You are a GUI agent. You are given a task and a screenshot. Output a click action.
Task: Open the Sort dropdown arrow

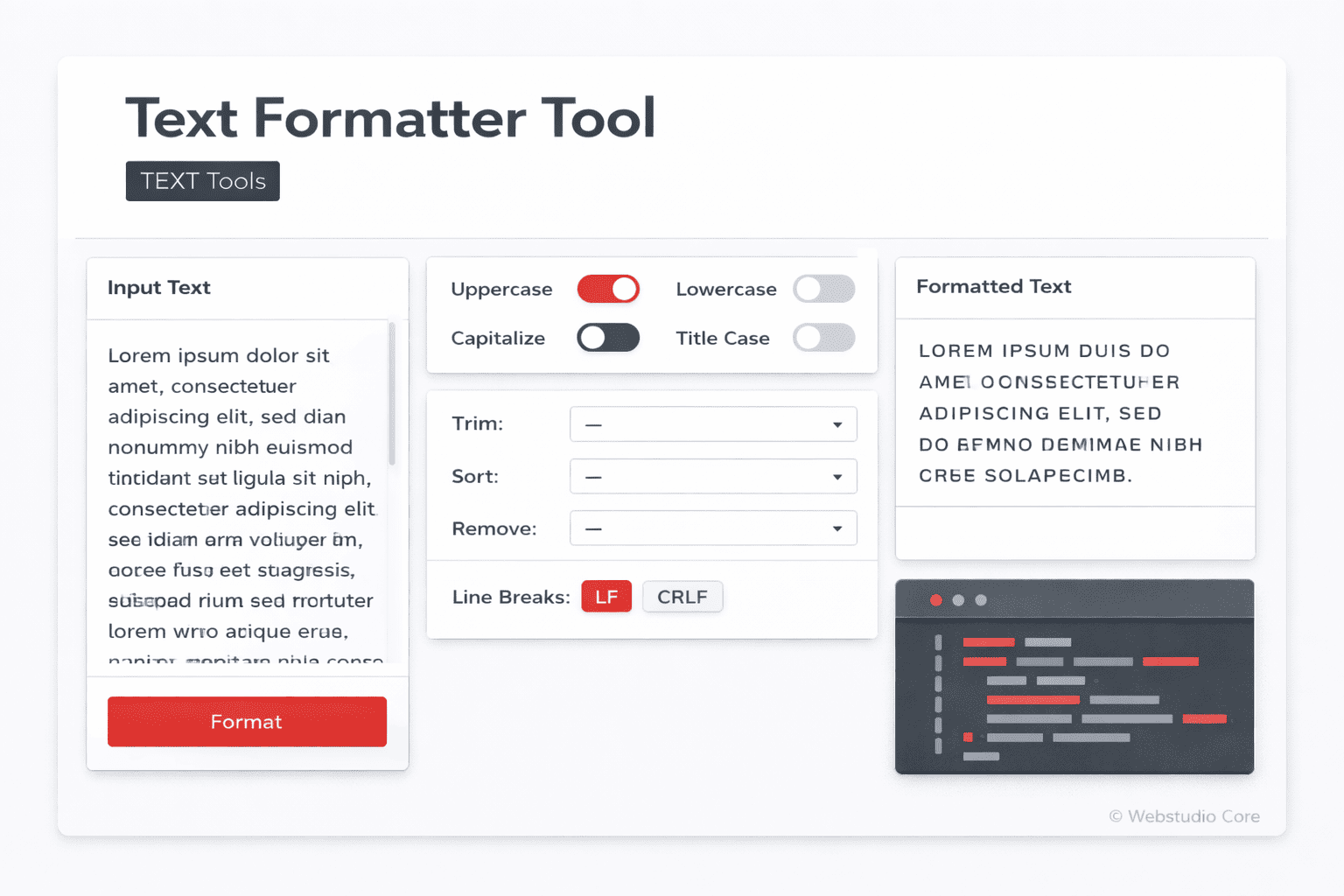coord(837,477)
